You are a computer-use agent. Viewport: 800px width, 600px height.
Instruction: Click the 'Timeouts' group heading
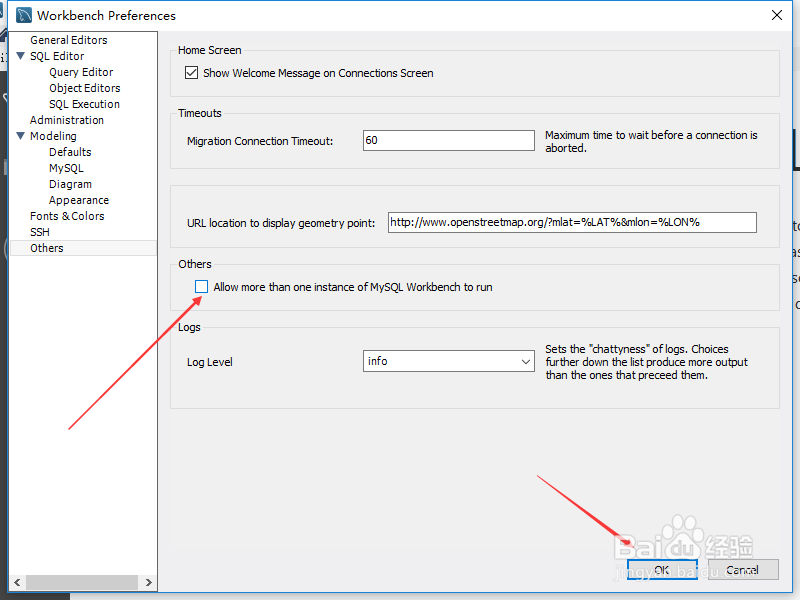(199, 113)
